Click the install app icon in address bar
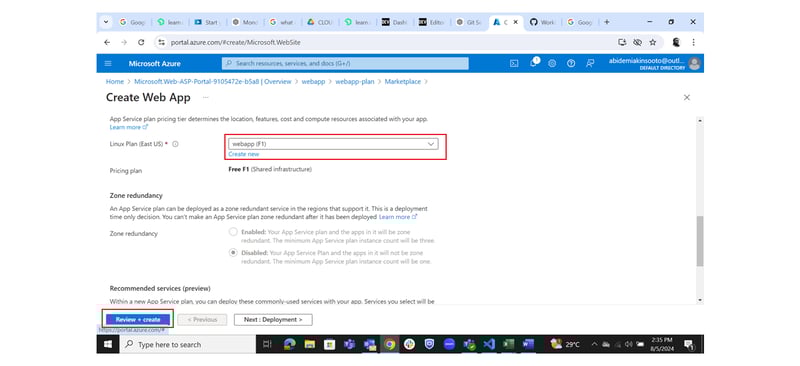 coord(622,42)
